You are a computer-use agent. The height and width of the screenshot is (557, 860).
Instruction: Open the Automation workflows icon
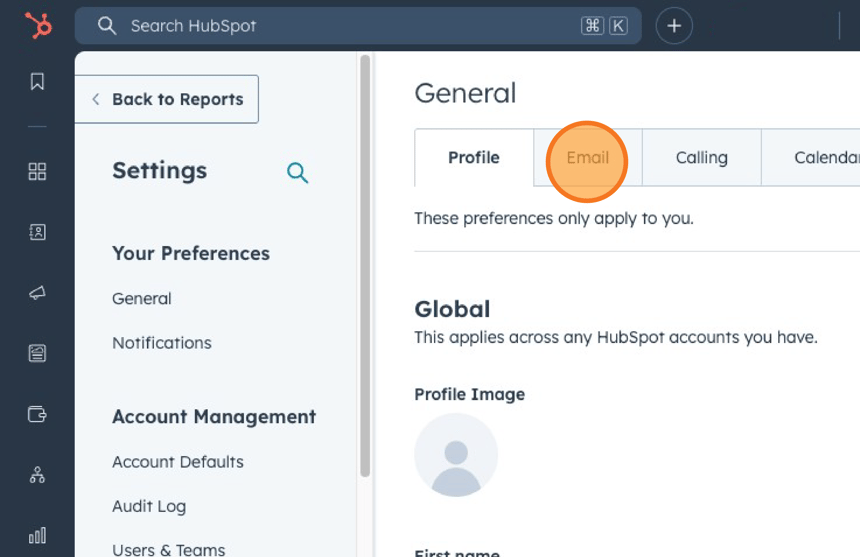tap(37, 475)
